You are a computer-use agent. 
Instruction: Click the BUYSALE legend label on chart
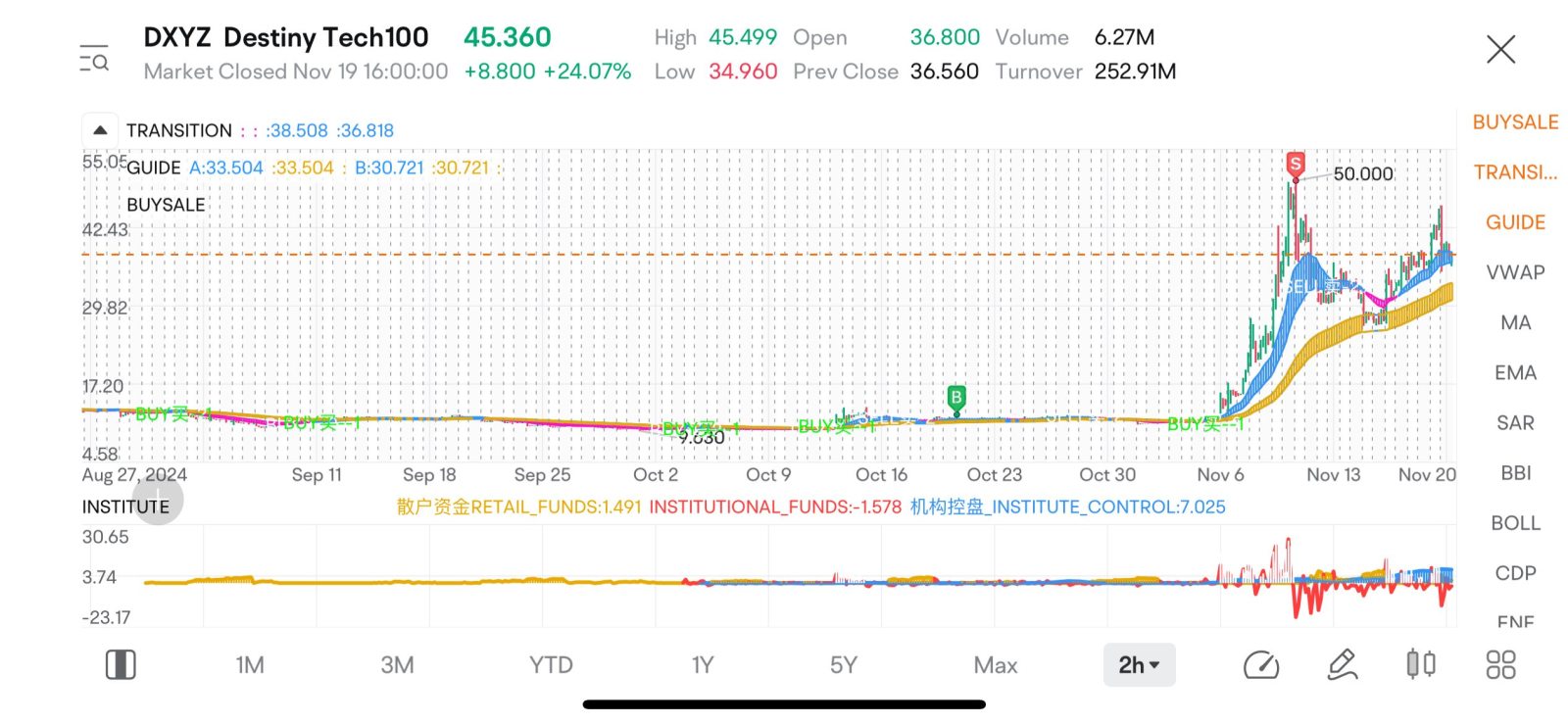coord(166,205)
